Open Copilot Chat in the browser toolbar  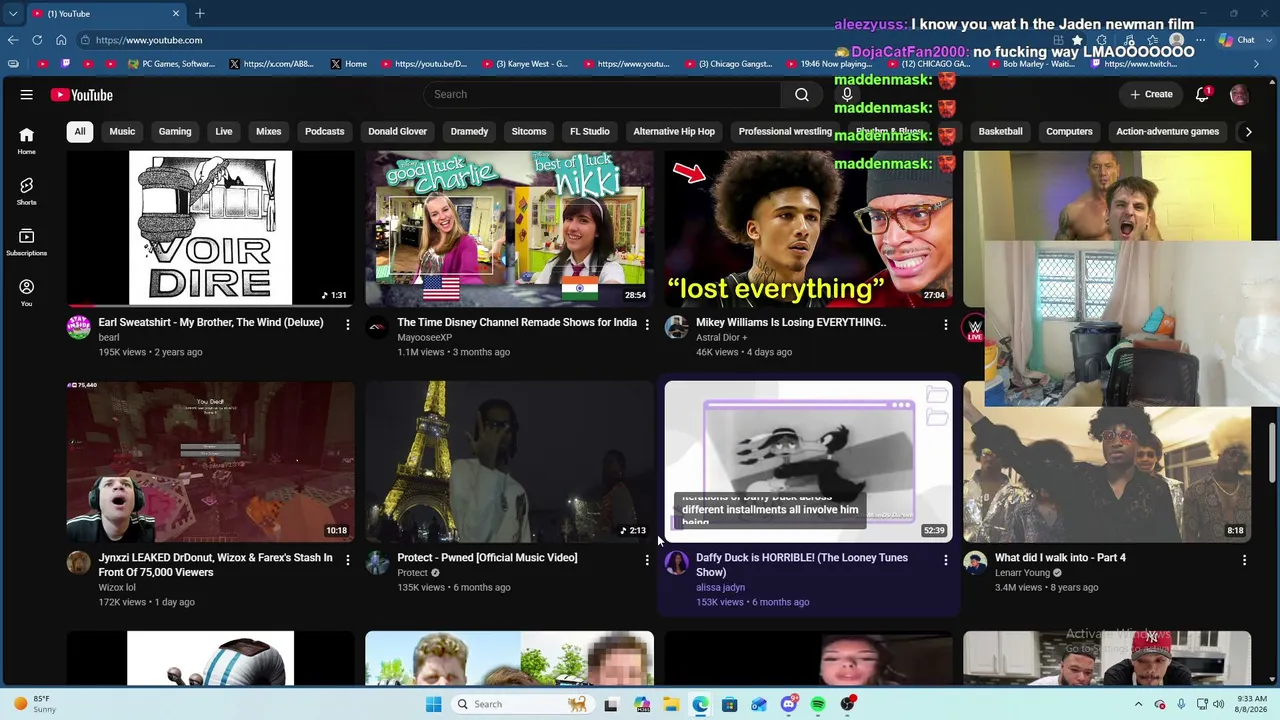[x=1237, y=40]
